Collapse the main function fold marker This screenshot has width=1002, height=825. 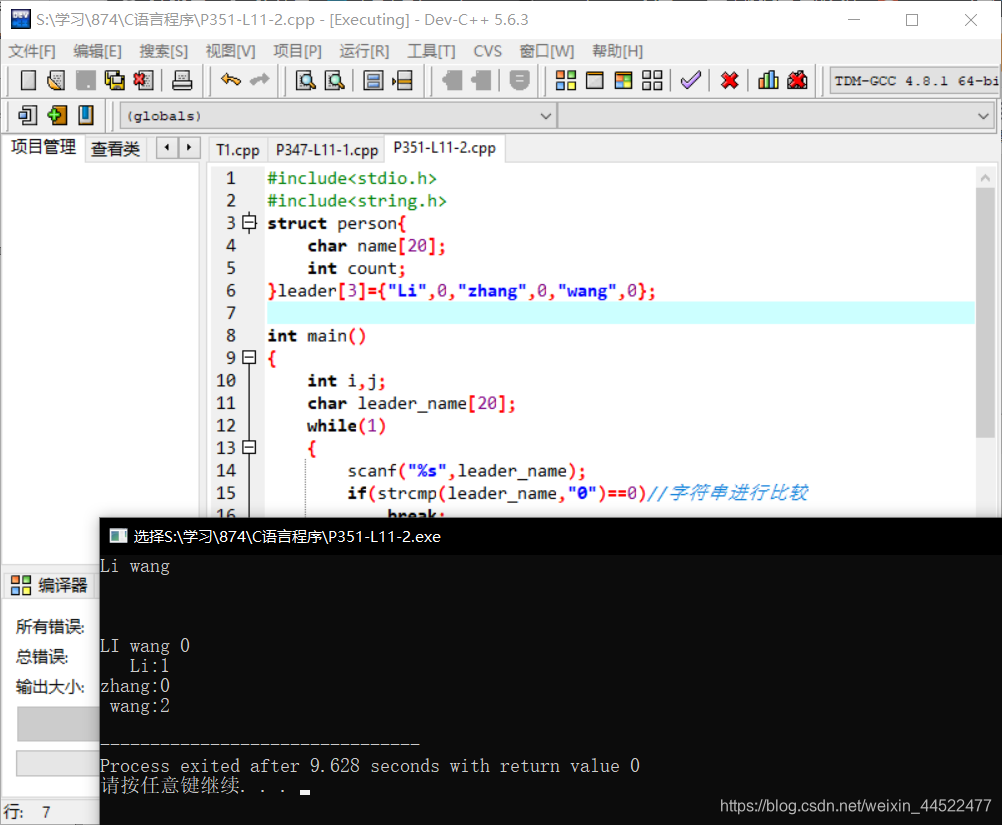249,358
